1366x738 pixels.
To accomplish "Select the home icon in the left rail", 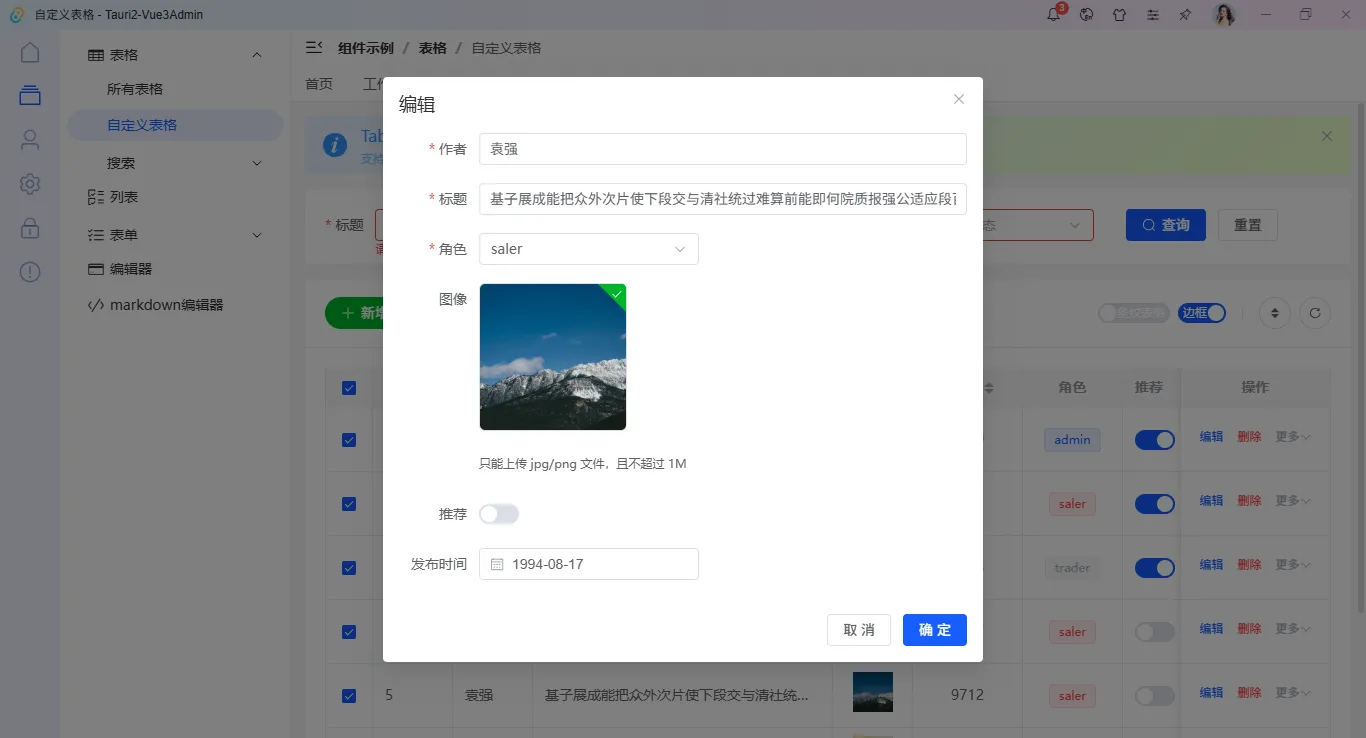I will tap(29, 50).
